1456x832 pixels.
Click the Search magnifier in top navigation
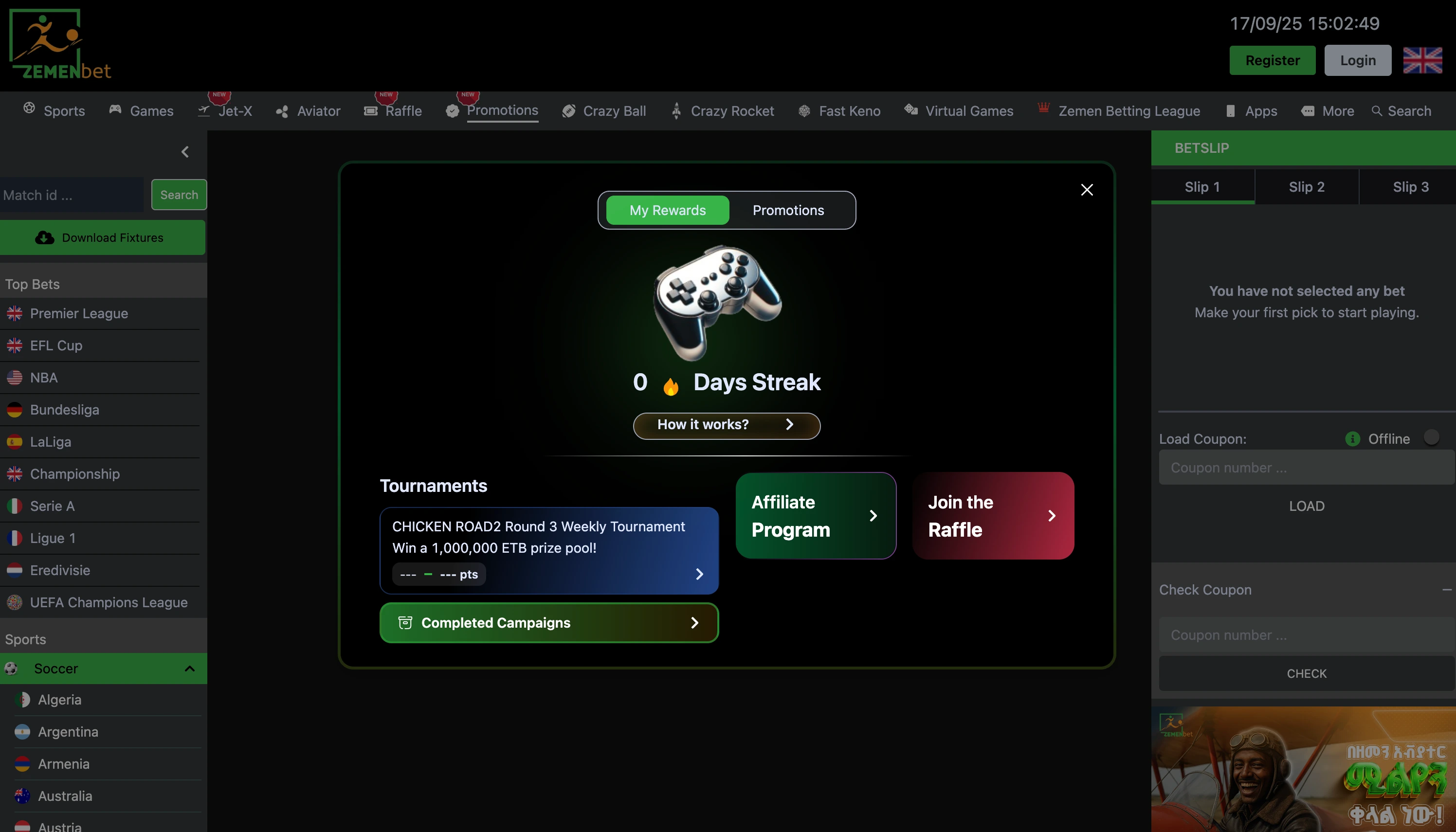click(x=1377, y=111)
